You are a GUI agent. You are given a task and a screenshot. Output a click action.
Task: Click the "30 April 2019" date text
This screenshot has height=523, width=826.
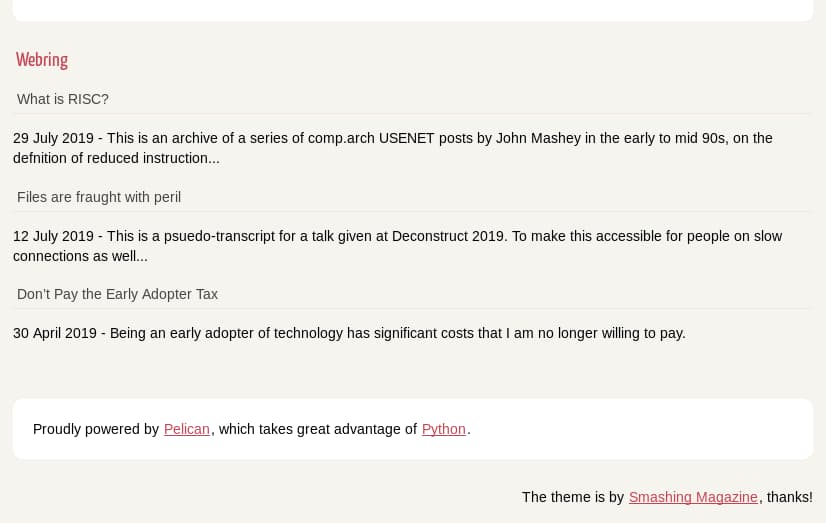coord(55,333)
